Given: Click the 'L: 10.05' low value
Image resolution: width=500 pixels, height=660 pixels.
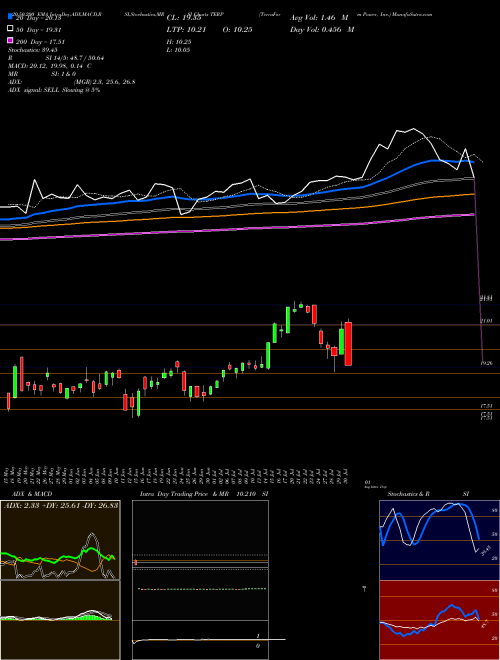Looking at the screenshot, I should pos(179,50).
